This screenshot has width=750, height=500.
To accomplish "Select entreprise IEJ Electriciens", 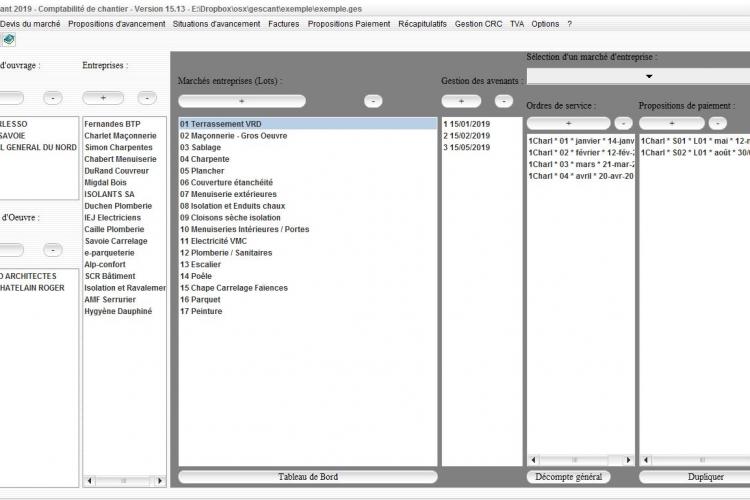I will point(124,218).
